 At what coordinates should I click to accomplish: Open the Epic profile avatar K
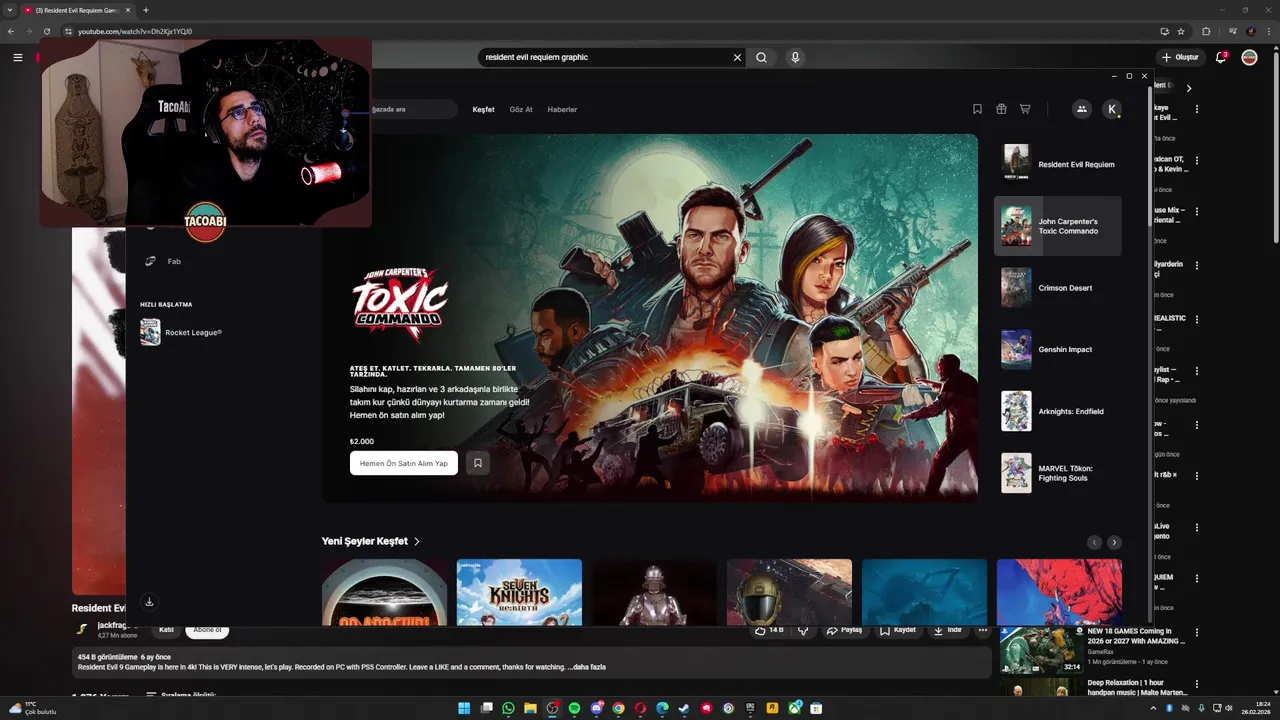1112,109
